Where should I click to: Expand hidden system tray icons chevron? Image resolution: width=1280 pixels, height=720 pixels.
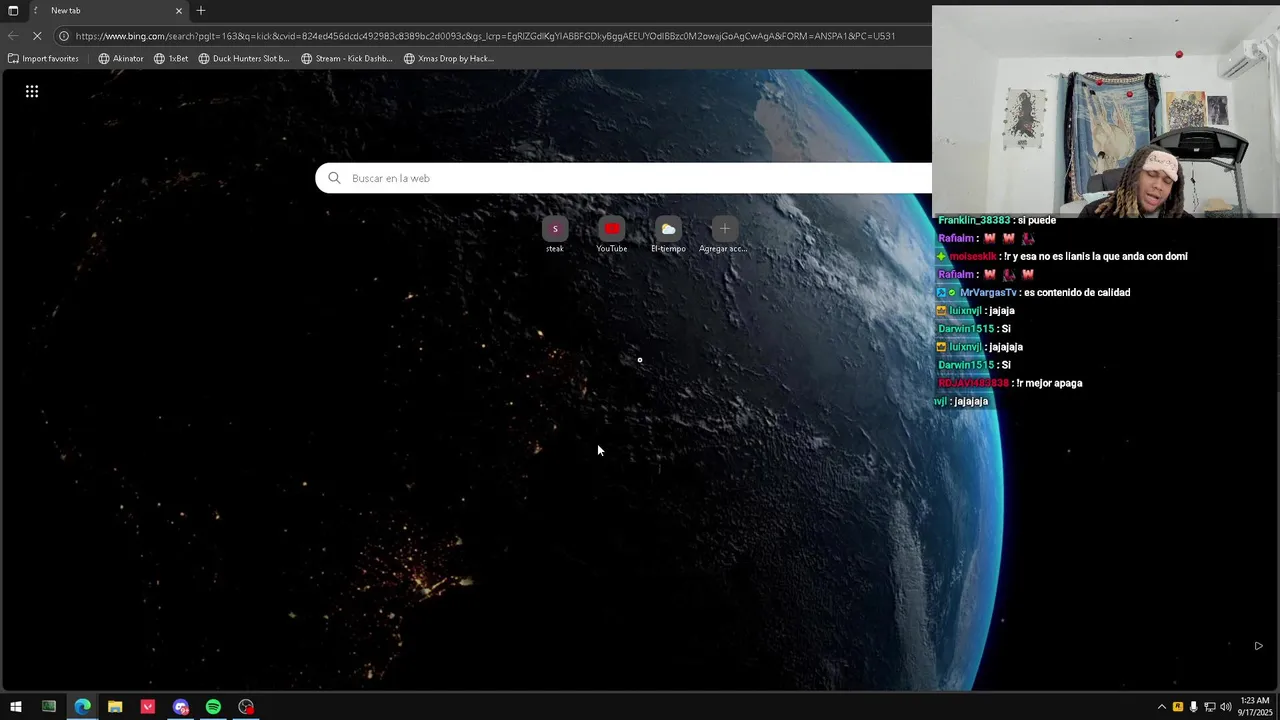(1161, 707)
